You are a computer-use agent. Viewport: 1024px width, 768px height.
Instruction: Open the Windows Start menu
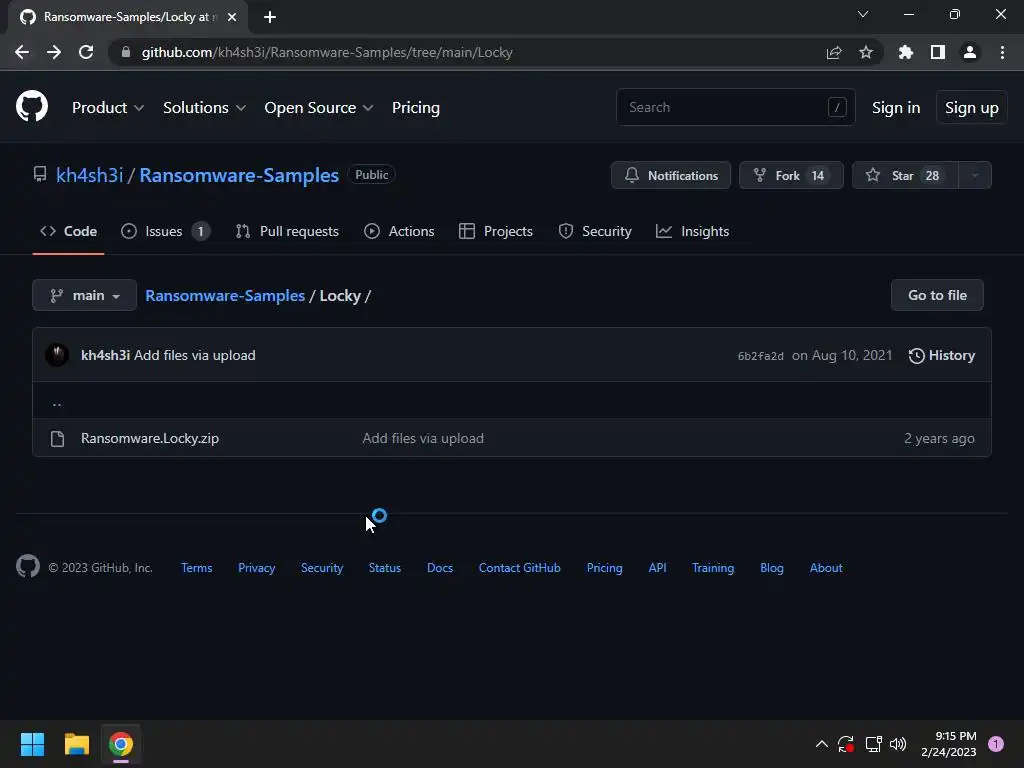pos(32,744)
